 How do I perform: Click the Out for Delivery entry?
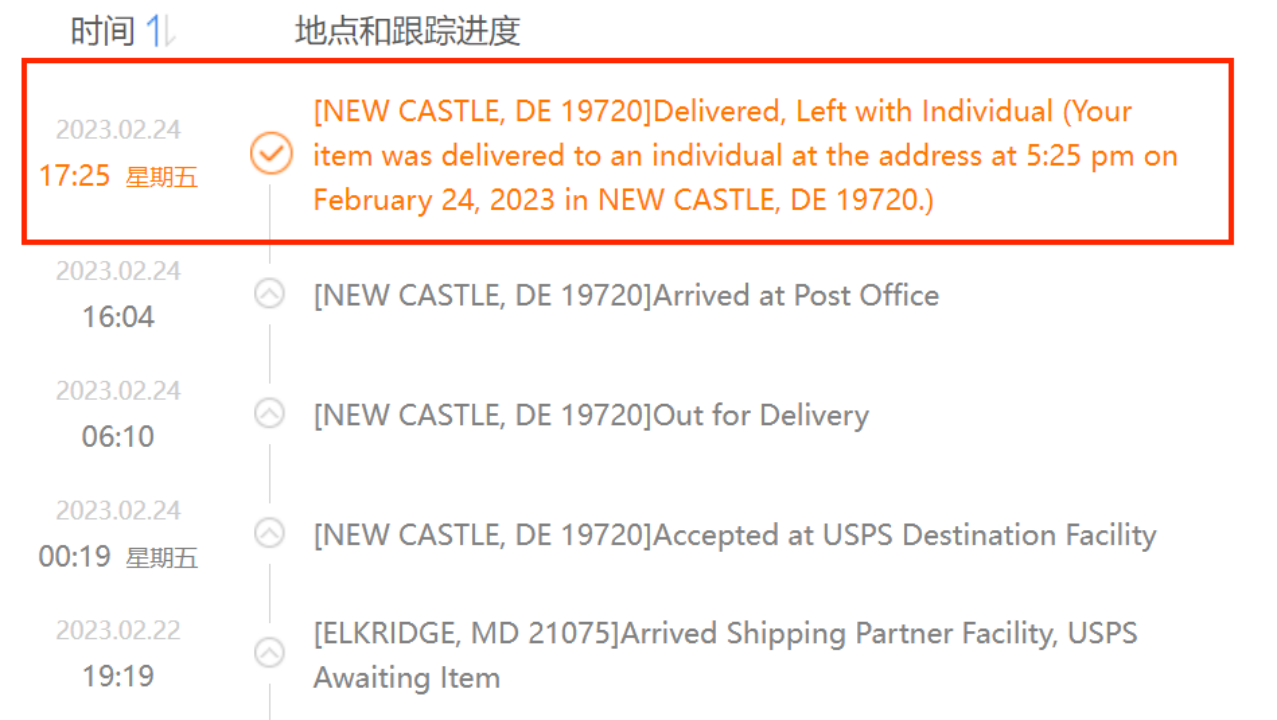coord(591,415)
